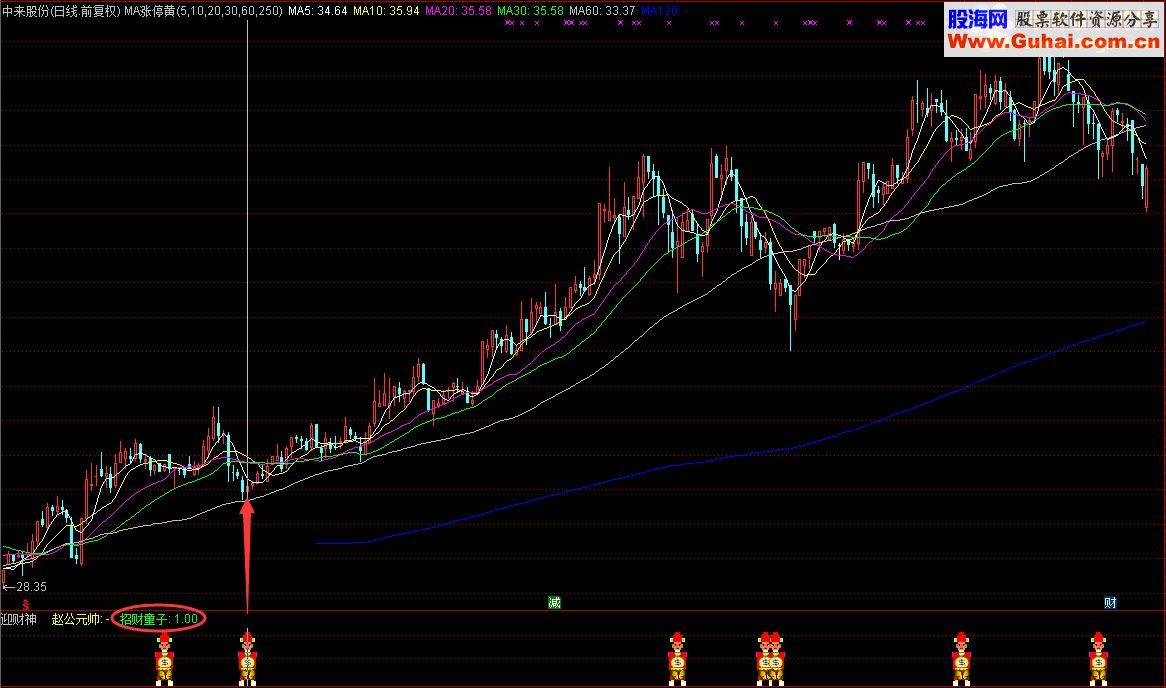Click the green 招财童子: 1.00 value

pos(158,619)
